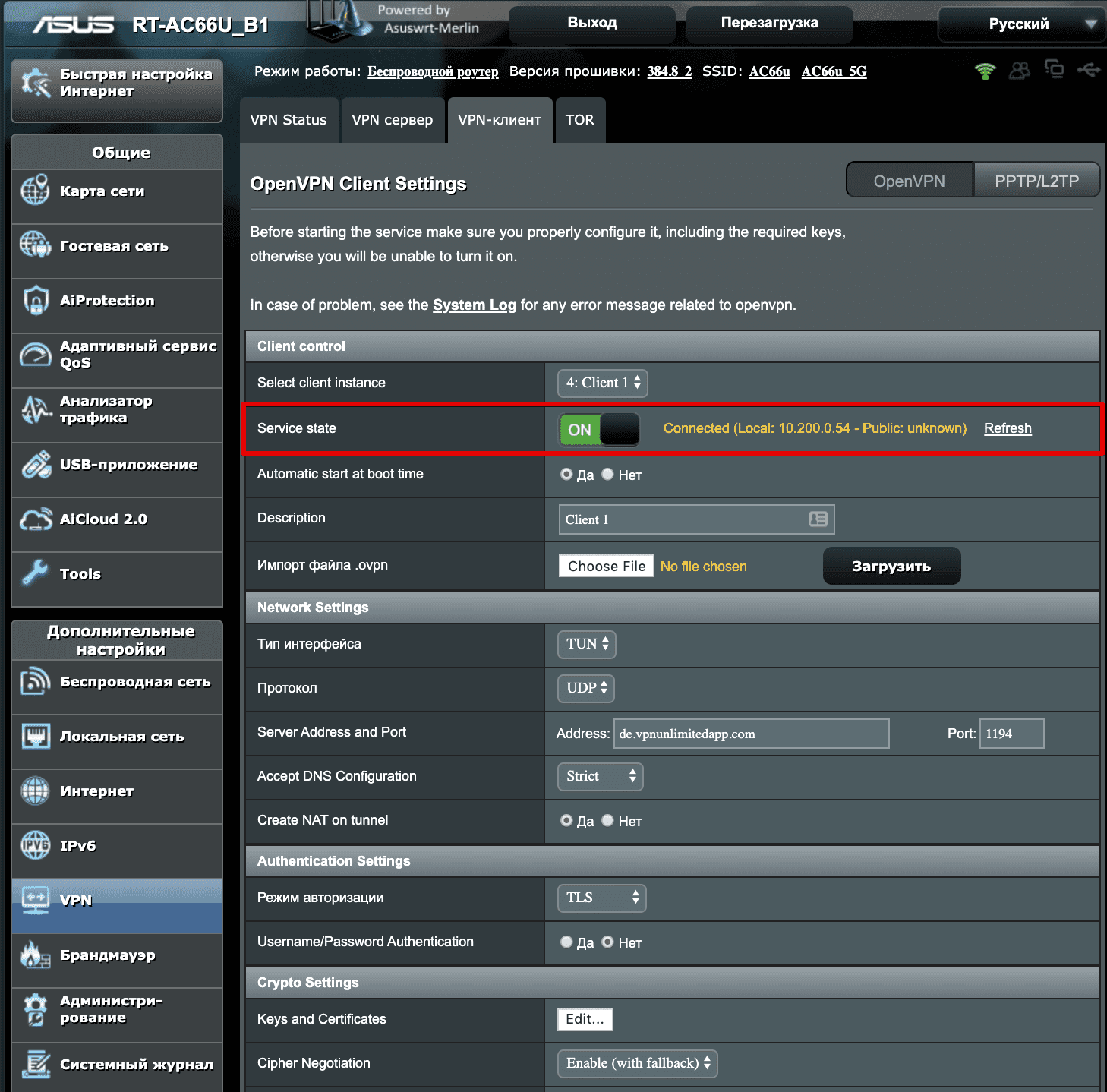
Task: Open the Tools wrench icon
Action: (36, 573)
